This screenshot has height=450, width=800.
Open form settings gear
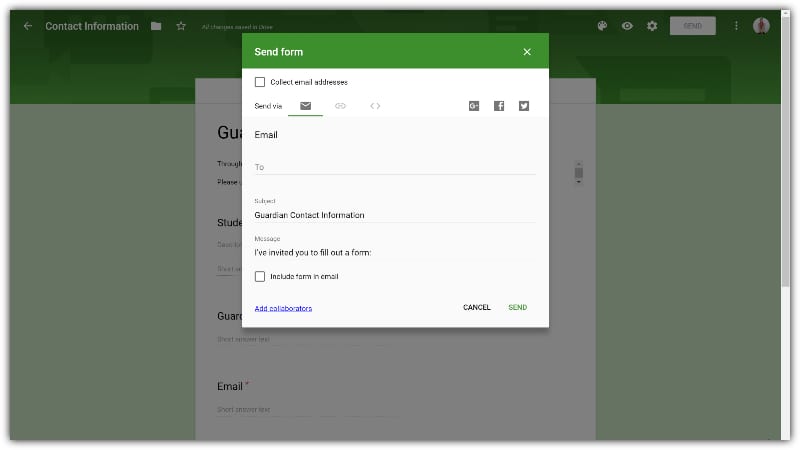(652, 26)
